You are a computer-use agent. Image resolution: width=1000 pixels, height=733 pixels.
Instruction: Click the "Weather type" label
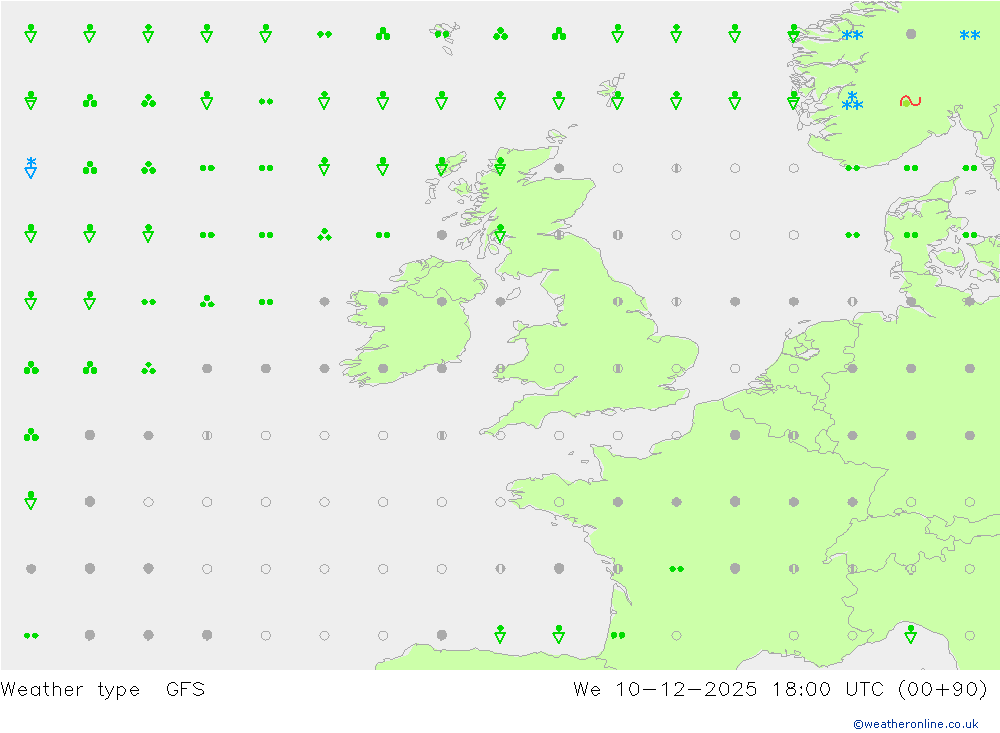(70, 690)
